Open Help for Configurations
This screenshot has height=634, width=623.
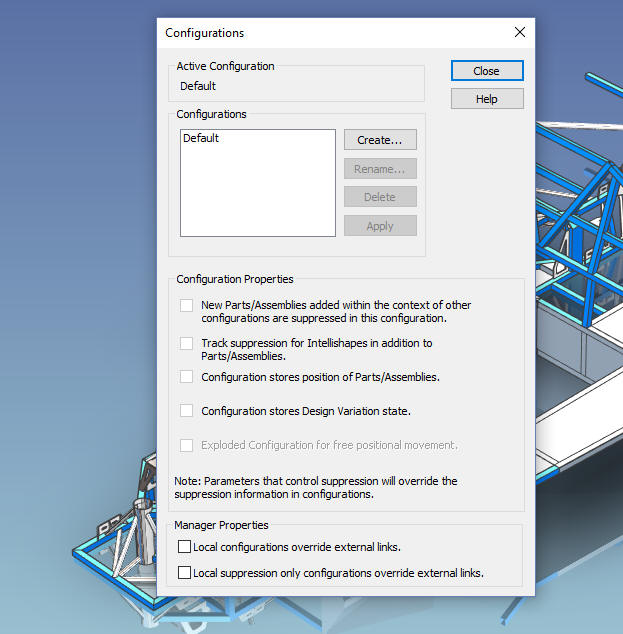(x=487, y=99)
